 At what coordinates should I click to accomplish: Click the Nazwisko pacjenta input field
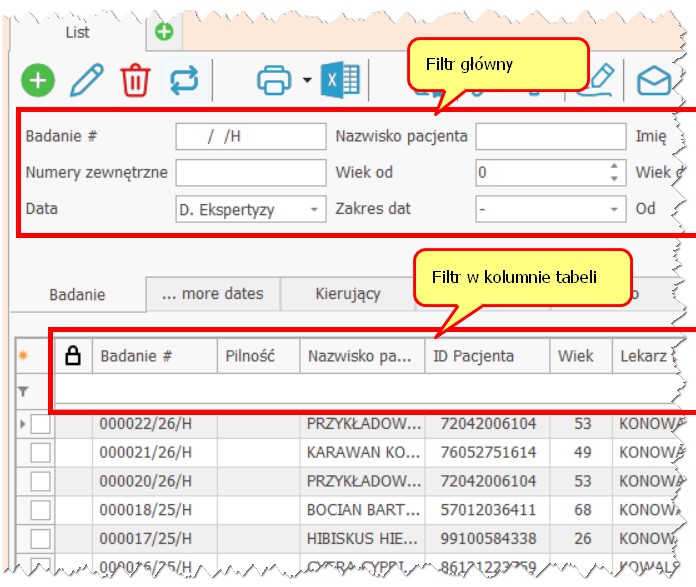click(x=550, y=136)
